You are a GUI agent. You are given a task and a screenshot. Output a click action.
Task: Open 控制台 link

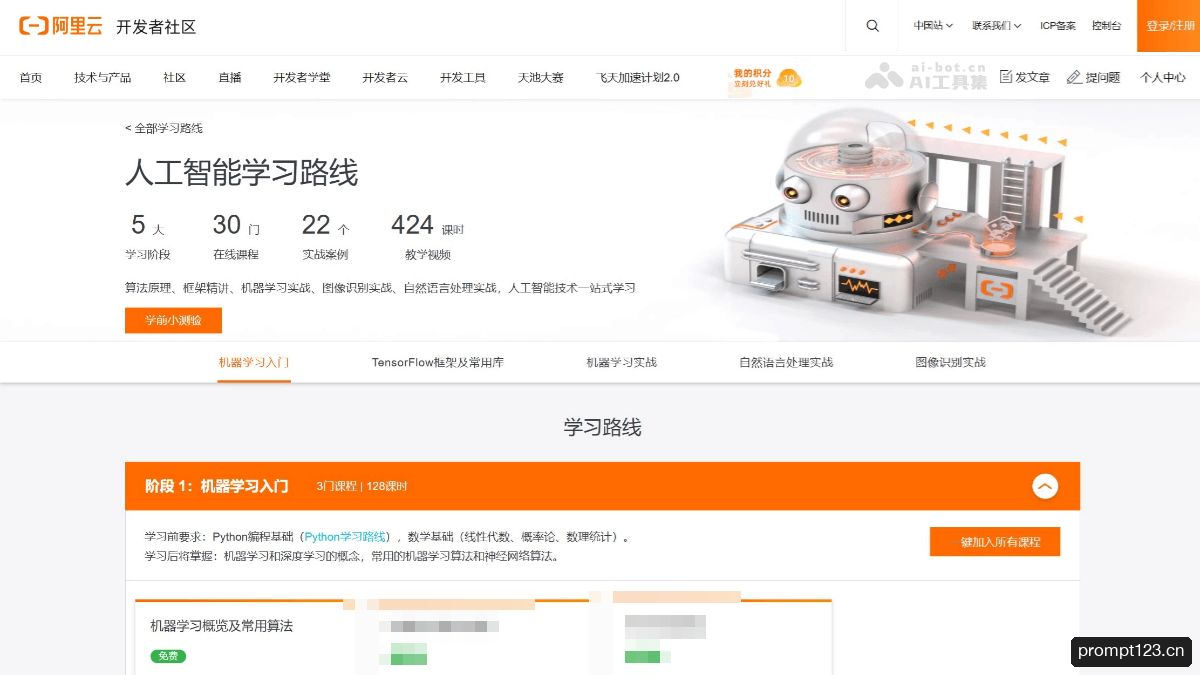[1106, 26]
